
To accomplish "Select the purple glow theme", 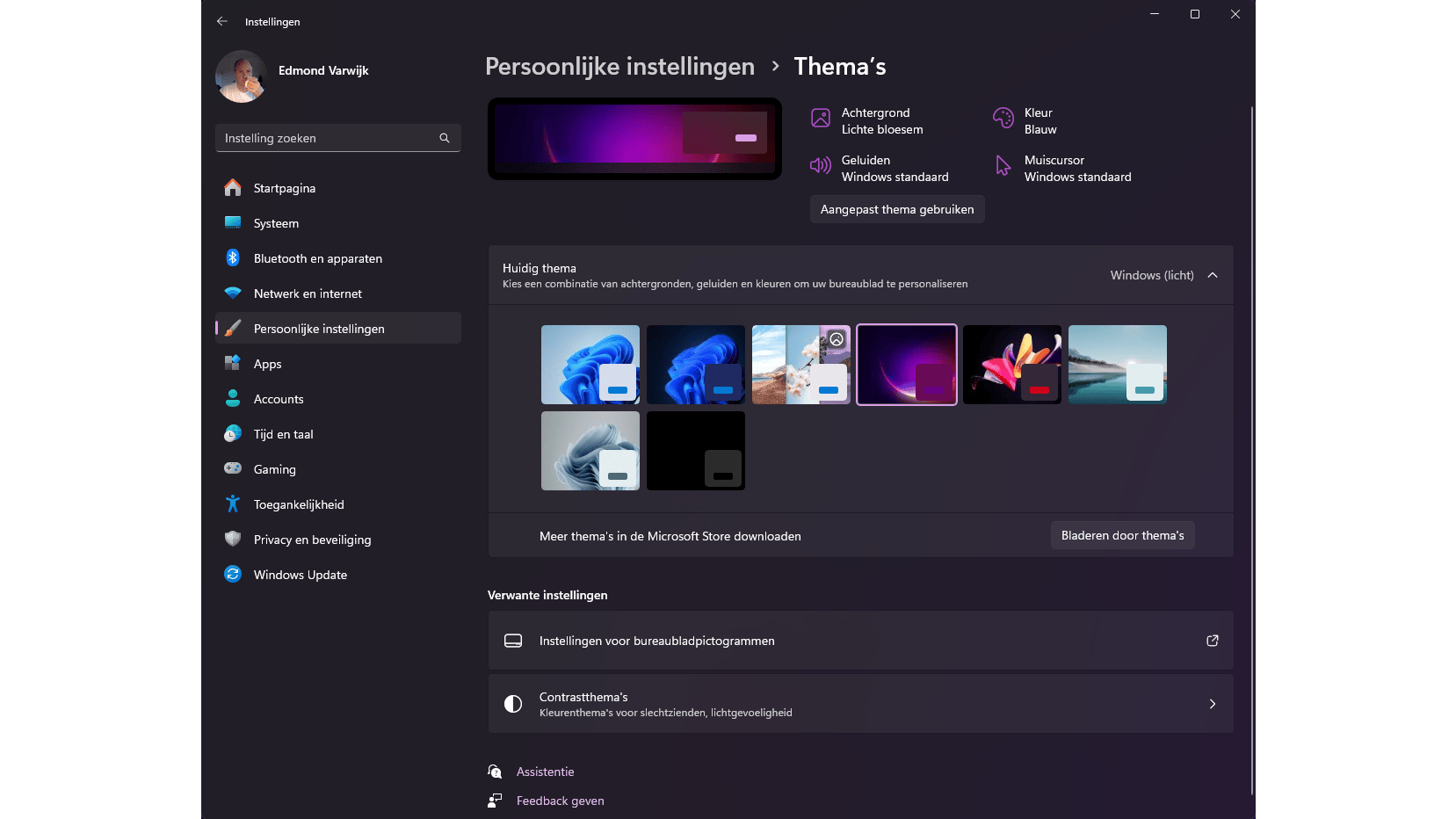I will (x=907, y=365).
